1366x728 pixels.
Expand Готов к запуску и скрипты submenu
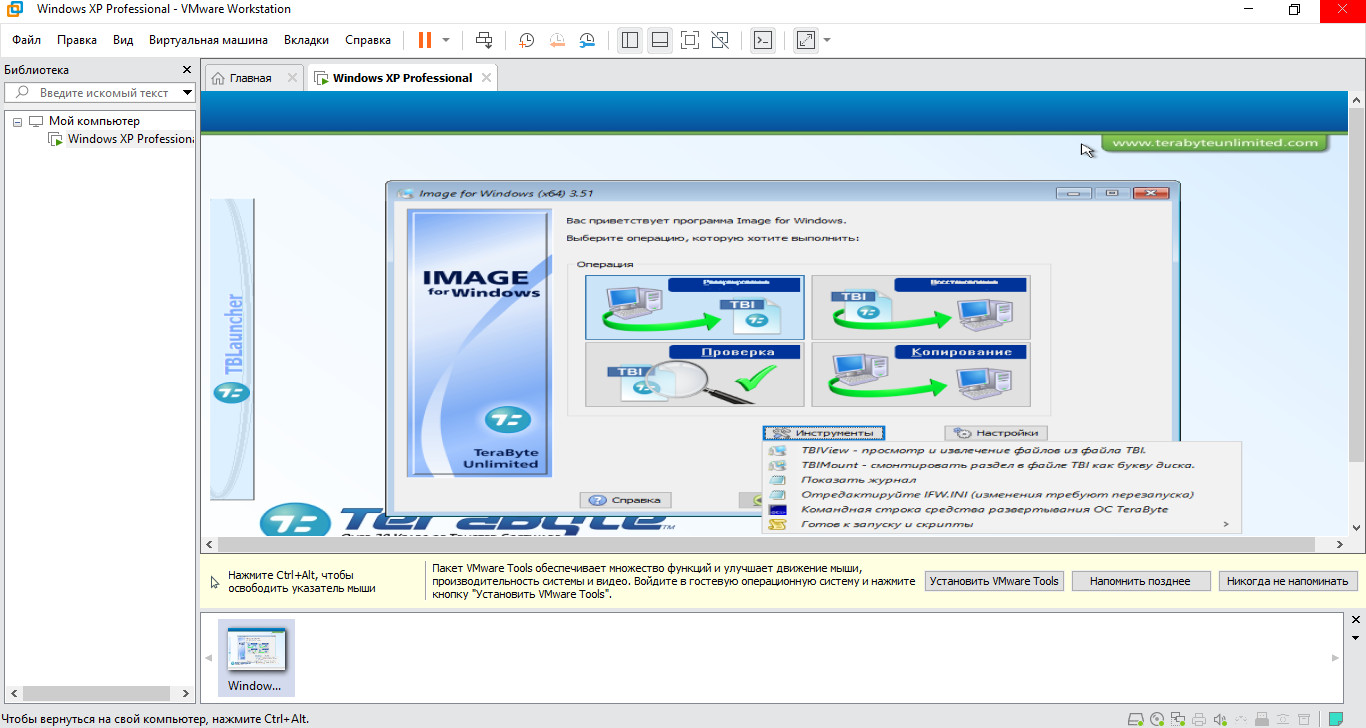click(x=1001, y=524)
